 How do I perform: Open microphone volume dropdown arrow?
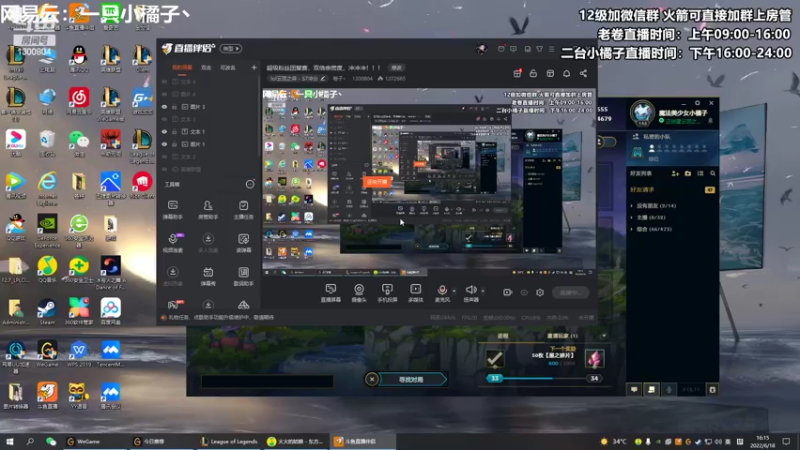(x=455, y=291)
